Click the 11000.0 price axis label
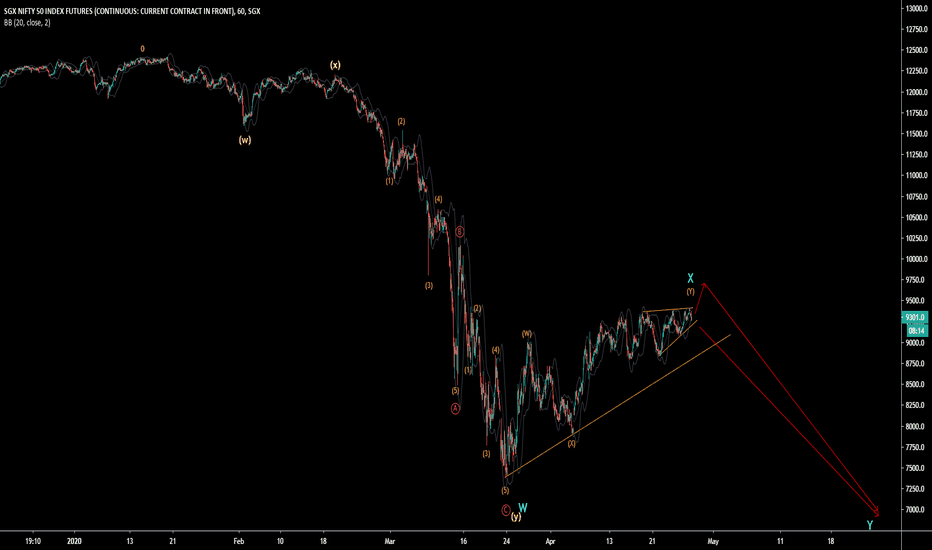The height and width of the screenshot is (550, 932). point(918,175)
